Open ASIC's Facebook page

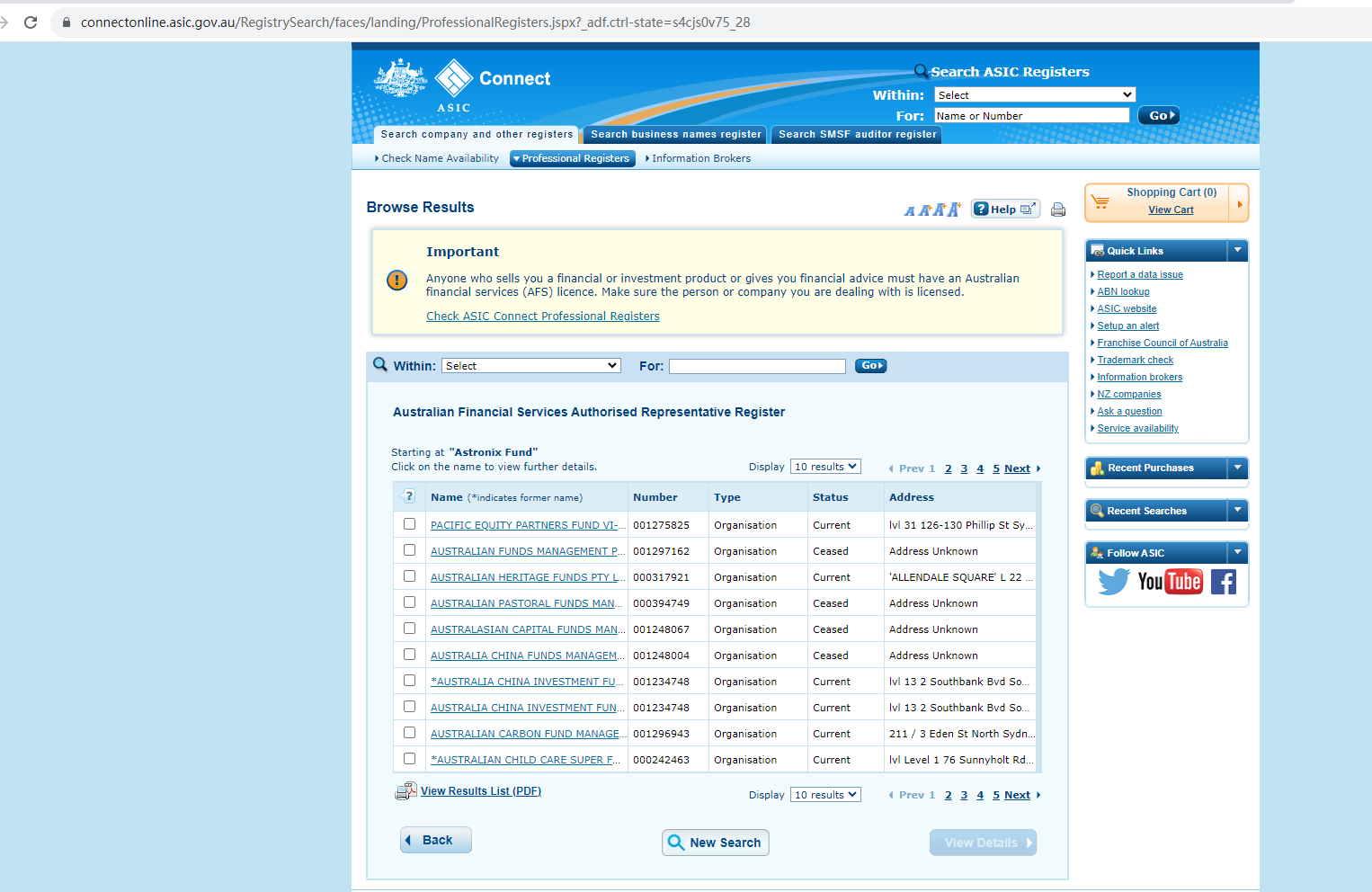1224,582
